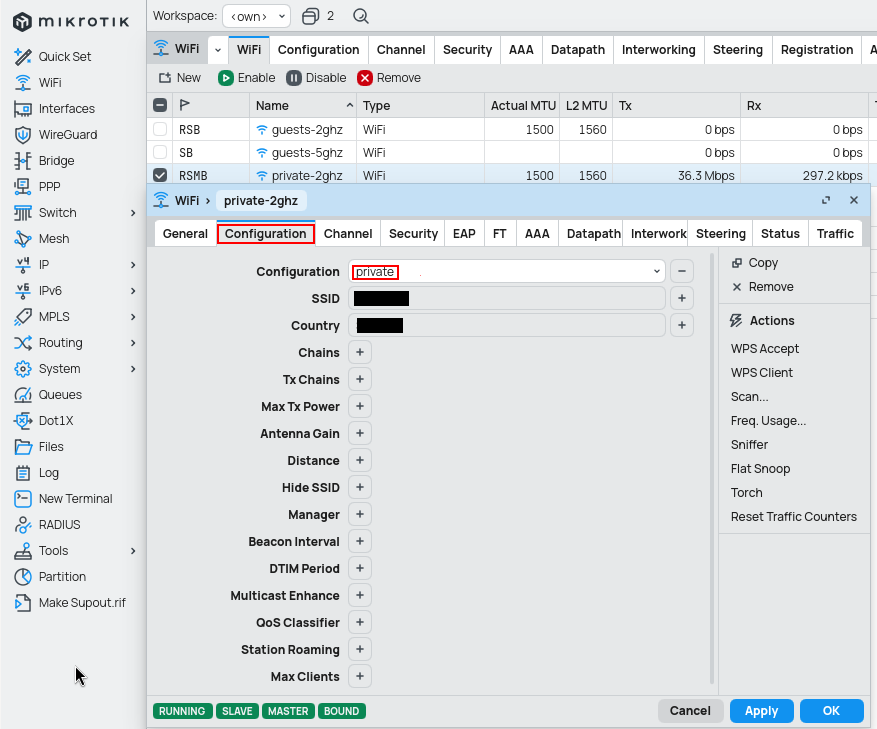877x729 pixels.
Task: Open Bridge section
Action: click(x=44, y=161)
